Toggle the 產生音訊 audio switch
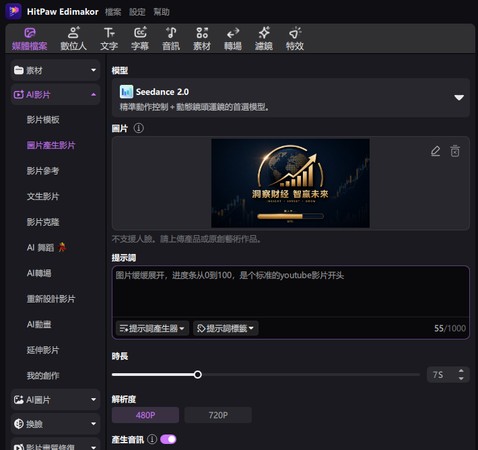The width and height of the screenshot is (478, 450). (x=168, y=439)
